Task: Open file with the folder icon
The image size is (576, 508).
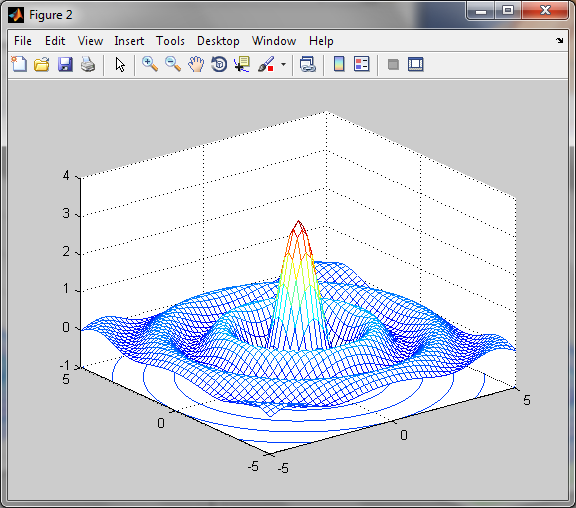Action: (x=42, y=64)
